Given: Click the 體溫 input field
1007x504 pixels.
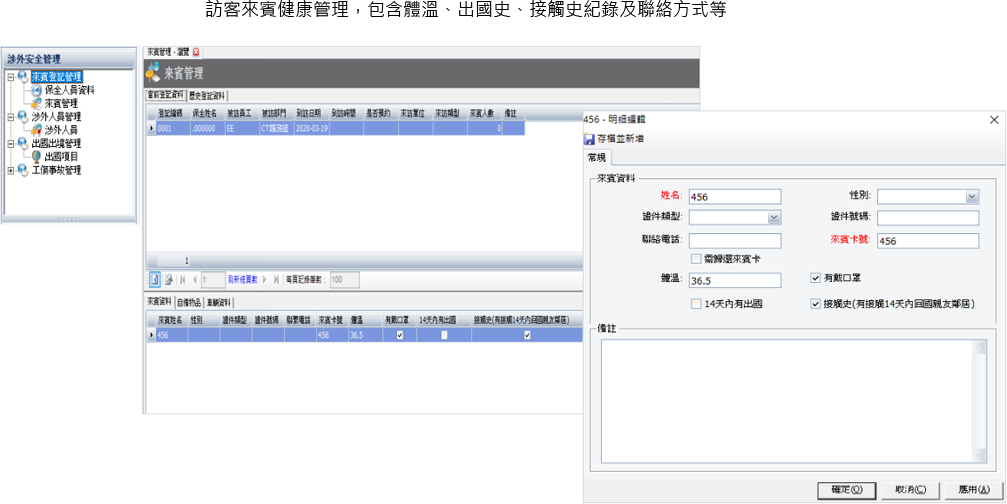Looking at the screenshot, I should click(x=734, y=281).
